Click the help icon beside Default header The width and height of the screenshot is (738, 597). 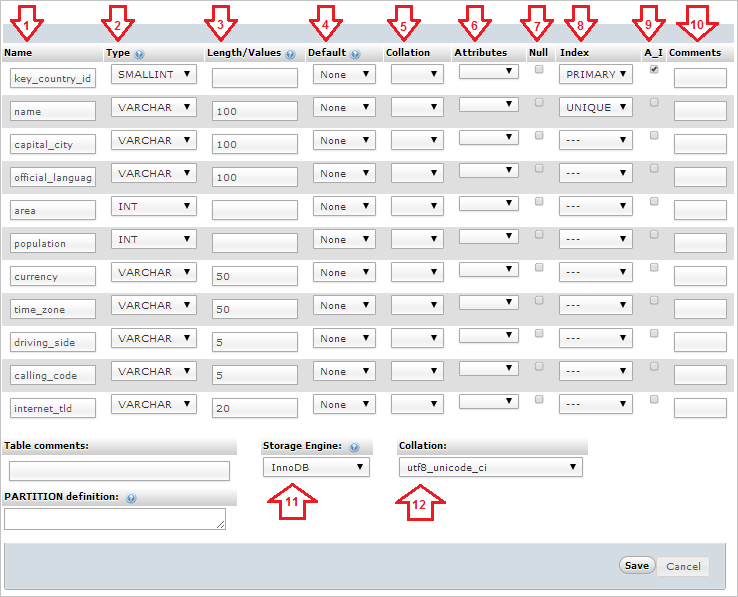pos(355,54)
